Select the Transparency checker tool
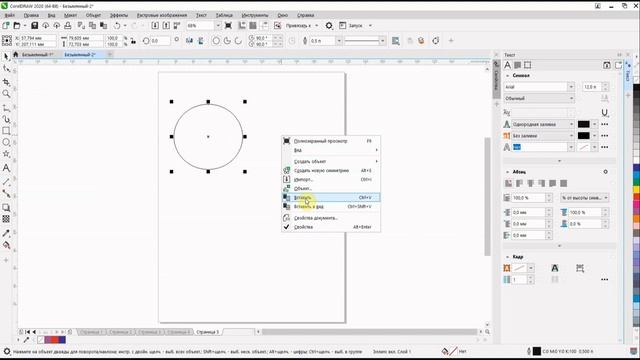Viewport: 640px width, 360px height. [6, 219]
